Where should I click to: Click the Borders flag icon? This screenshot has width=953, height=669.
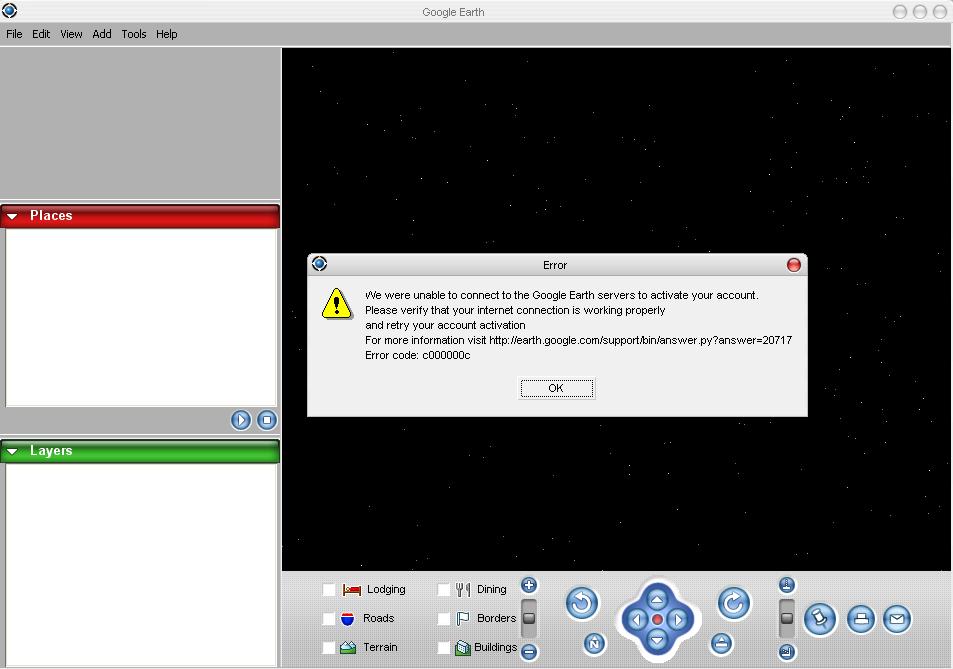463,619
